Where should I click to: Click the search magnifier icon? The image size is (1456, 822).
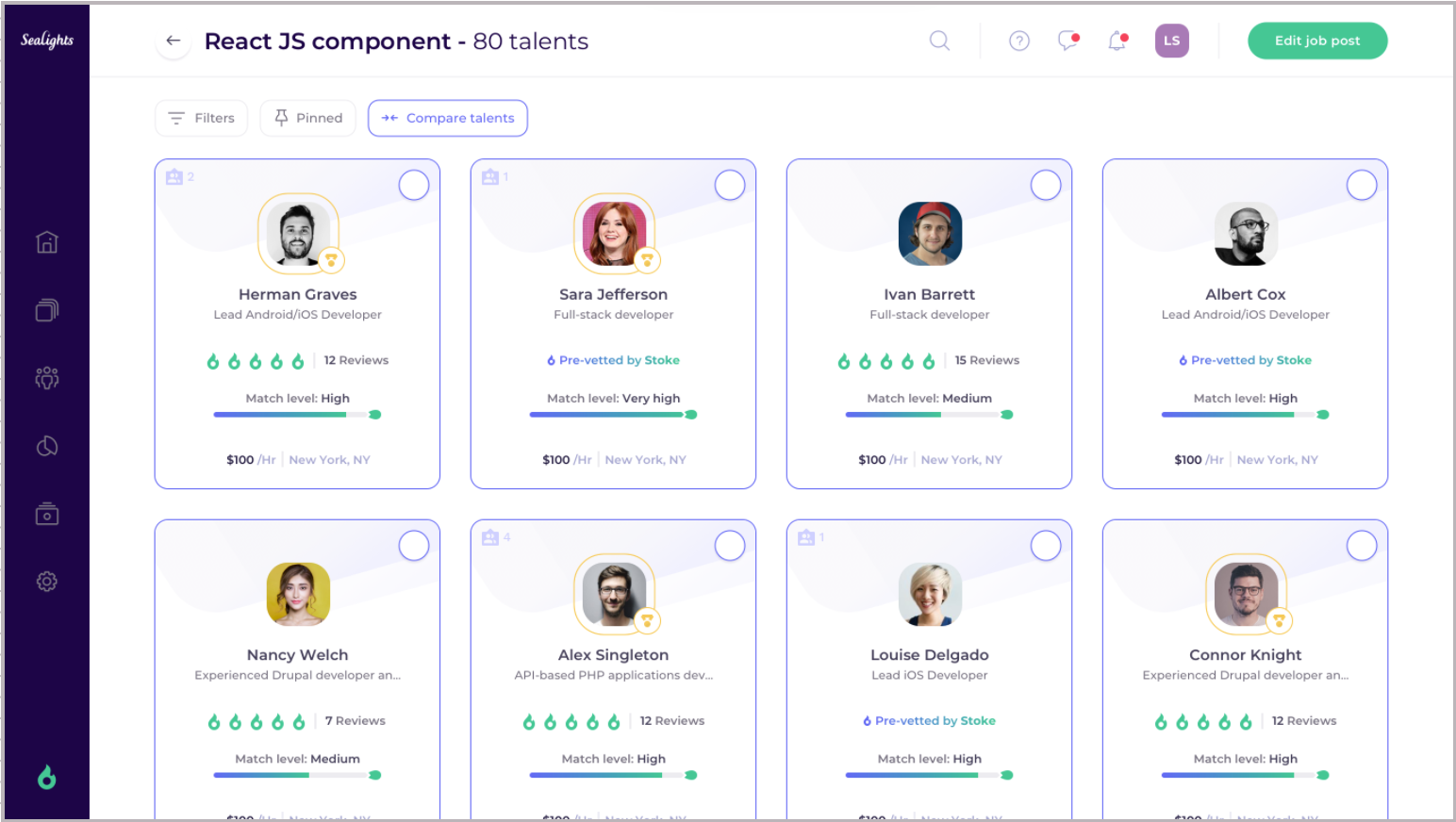[x=939, y=41]
